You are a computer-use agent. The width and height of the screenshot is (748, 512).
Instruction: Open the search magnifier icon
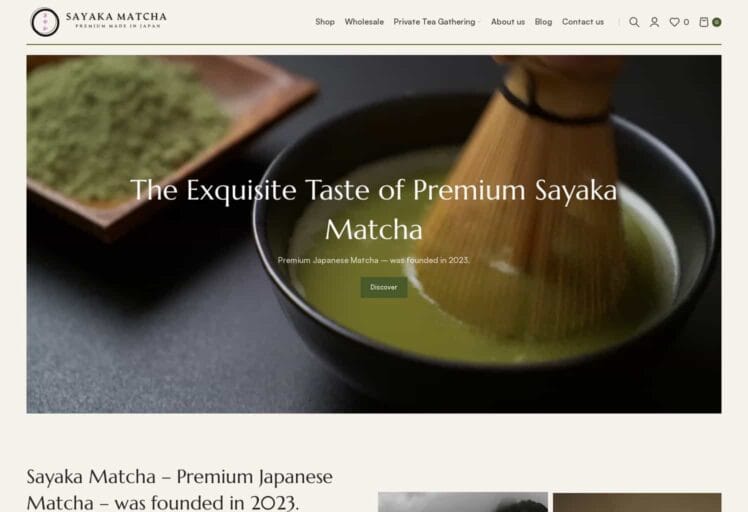[x=634, y=22]
